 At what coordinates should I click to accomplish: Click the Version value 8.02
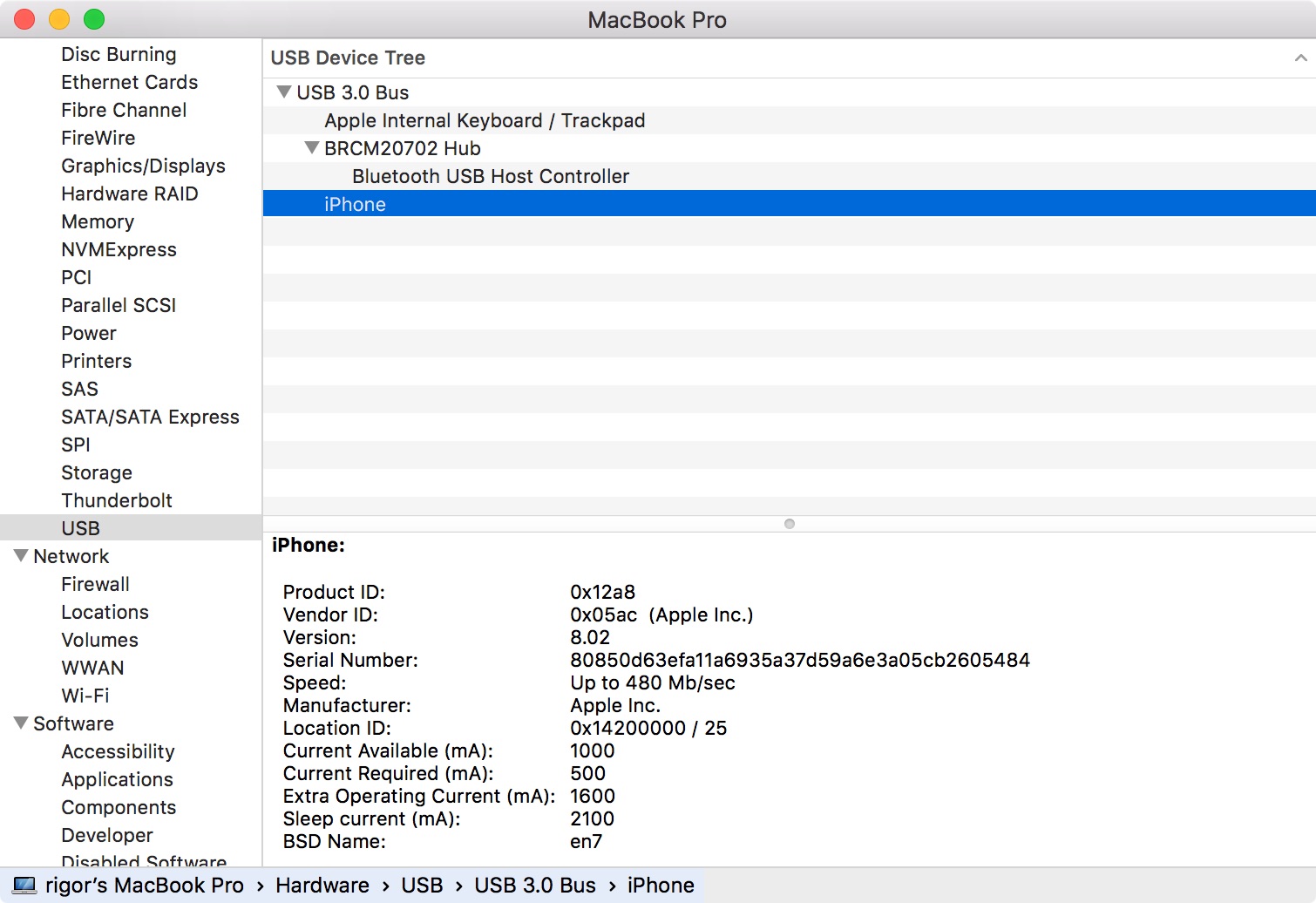(x=590, y=637)
